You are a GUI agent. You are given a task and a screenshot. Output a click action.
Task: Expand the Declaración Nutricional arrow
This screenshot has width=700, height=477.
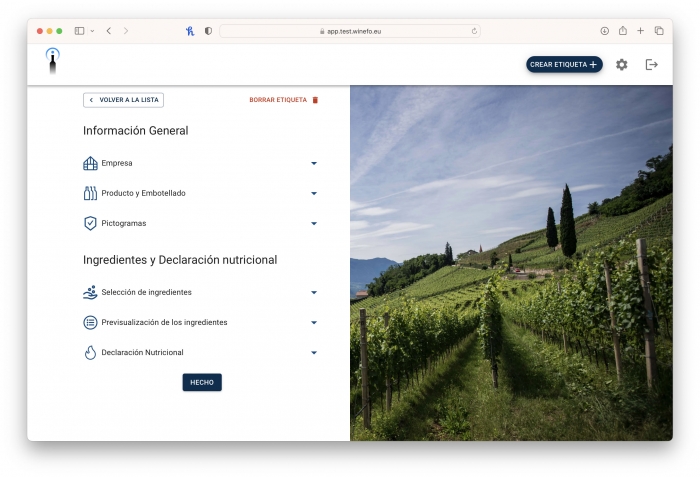(x=314, y=352)
